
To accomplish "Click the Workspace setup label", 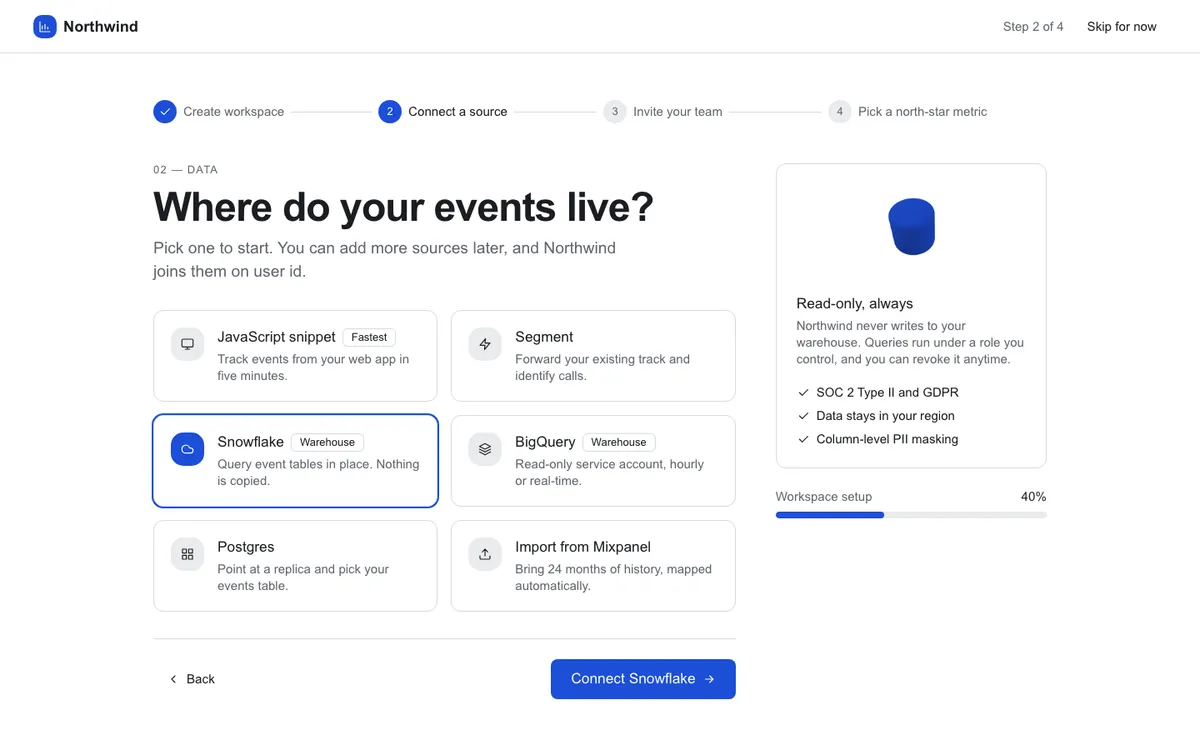I will click(x=824, y=497).
